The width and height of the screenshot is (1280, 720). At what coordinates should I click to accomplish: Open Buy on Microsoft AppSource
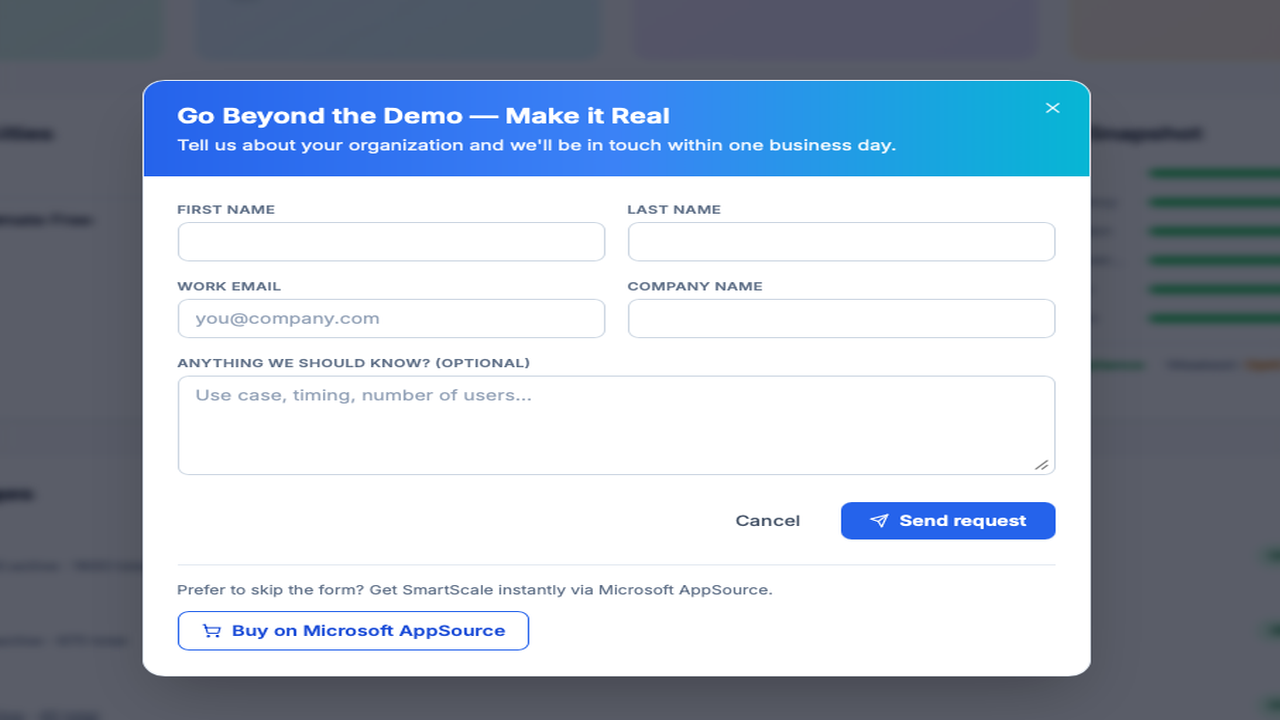point(353,631)
